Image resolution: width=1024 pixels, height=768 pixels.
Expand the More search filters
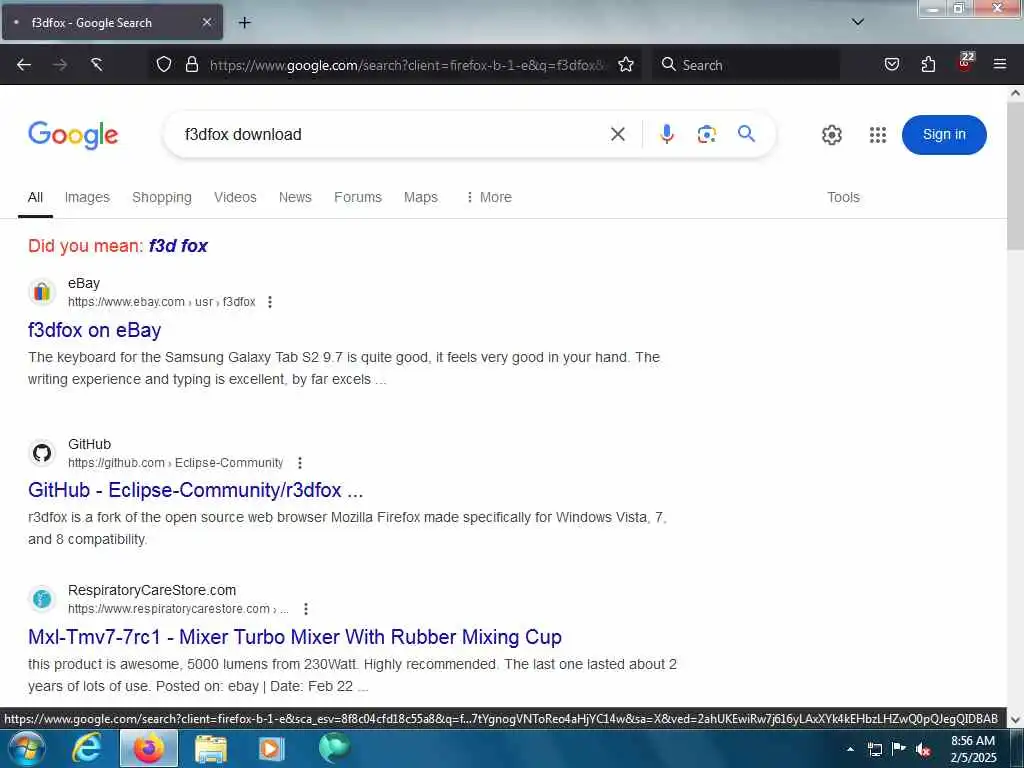[488, 197]
